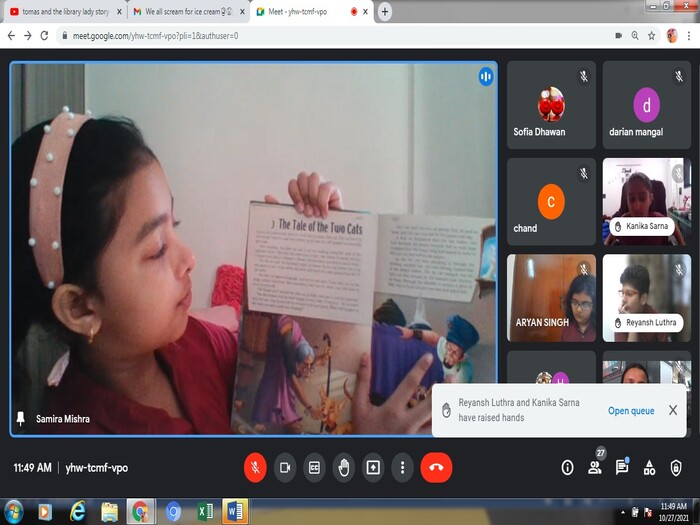The height and width of the screenshot is (525, 700).
Task: Open Word from the taskbar
Action: [x=235, y=512]
